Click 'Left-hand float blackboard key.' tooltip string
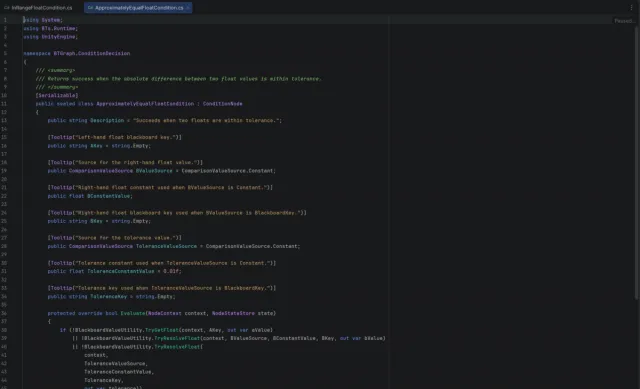Image resolution: width=640 pixels, height=389 pixels. 127,137
